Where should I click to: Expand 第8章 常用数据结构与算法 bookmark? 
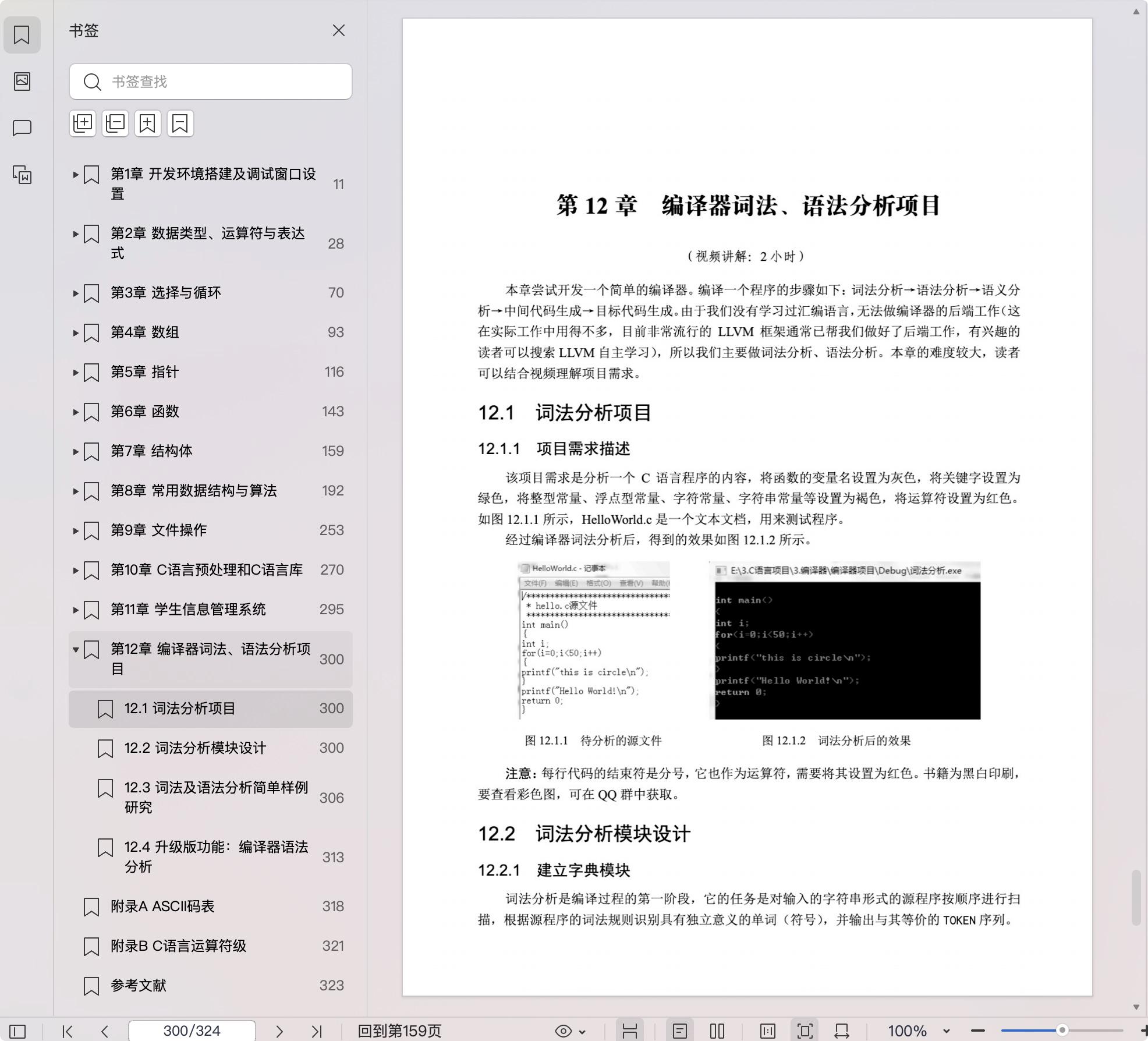coord(75,491)
